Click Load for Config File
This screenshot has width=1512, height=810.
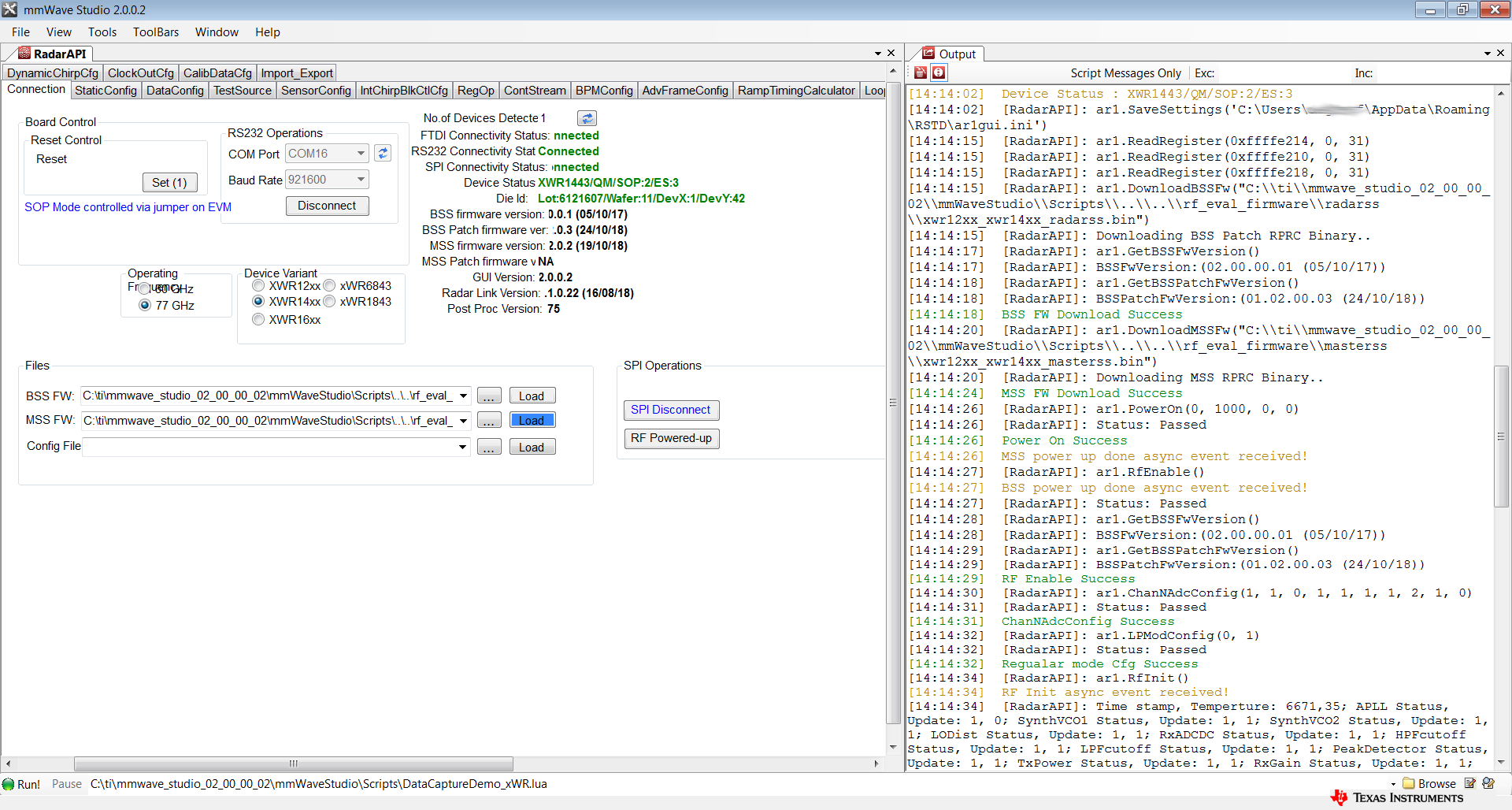point(532,447)
